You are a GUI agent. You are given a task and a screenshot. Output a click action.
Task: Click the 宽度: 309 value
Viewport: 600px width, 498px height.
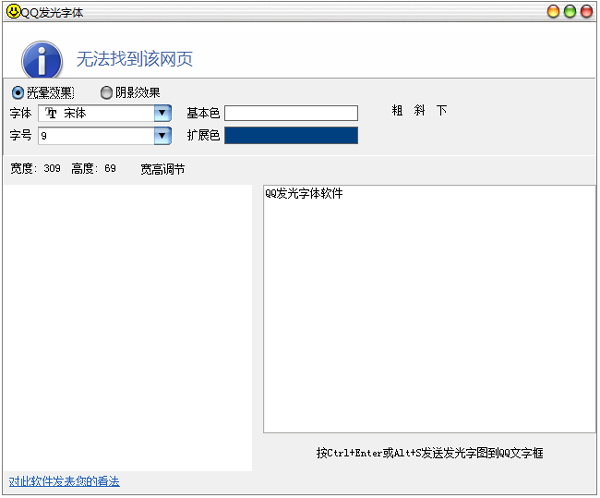[35, 168]
